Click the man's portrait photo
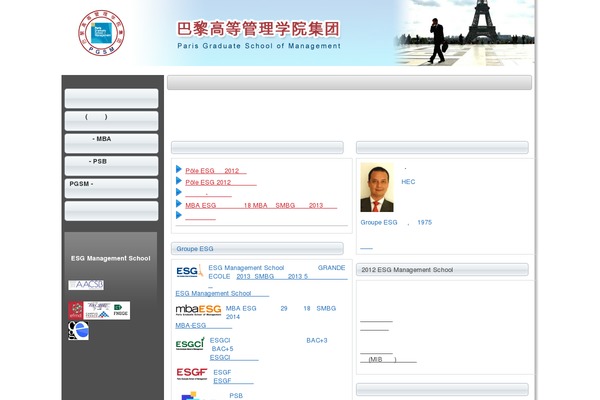 tap(377, 187)
